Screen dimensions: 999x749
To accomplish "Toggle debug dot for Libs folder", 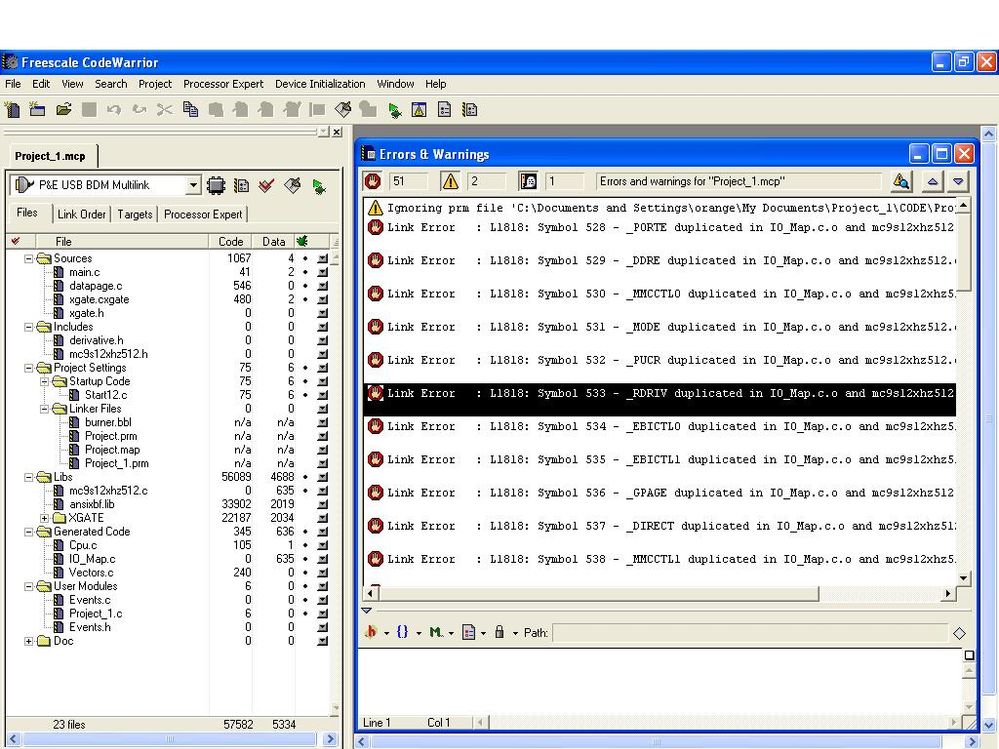I will point(305,477).
